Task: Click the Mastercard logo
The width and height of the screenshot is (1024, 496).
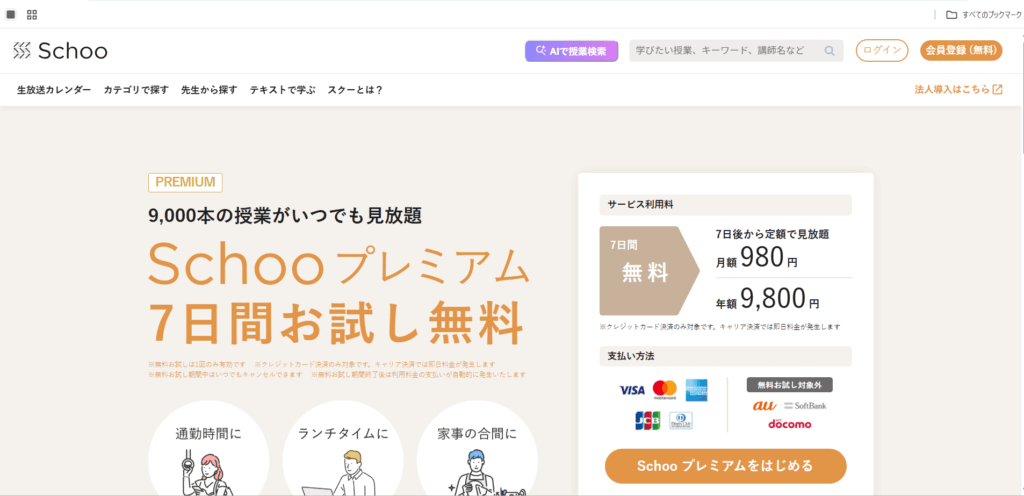Action: pyautogui.click(x=665, y=390)
